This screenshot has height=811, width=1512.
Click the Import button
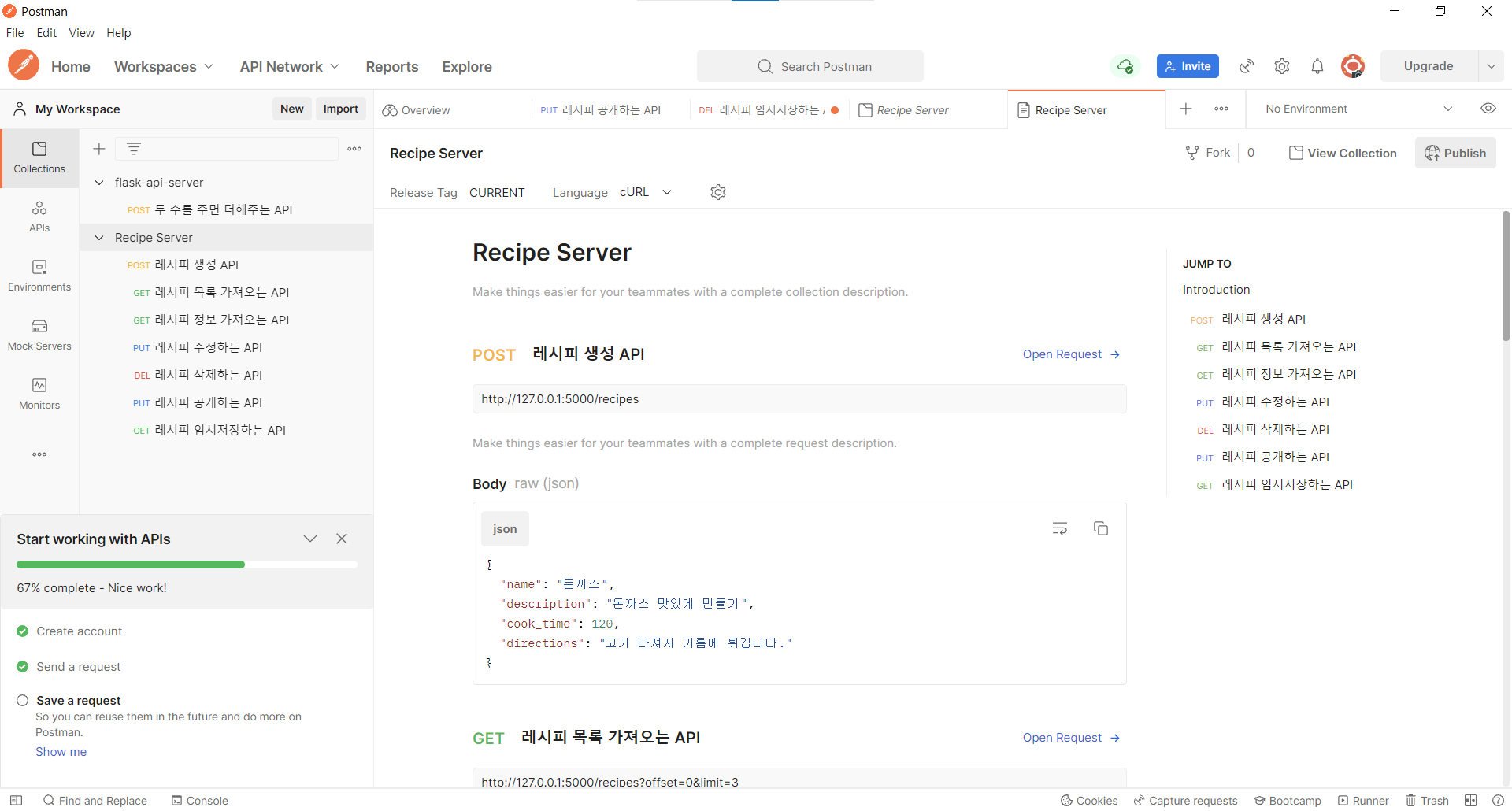(x=341, y=109)
